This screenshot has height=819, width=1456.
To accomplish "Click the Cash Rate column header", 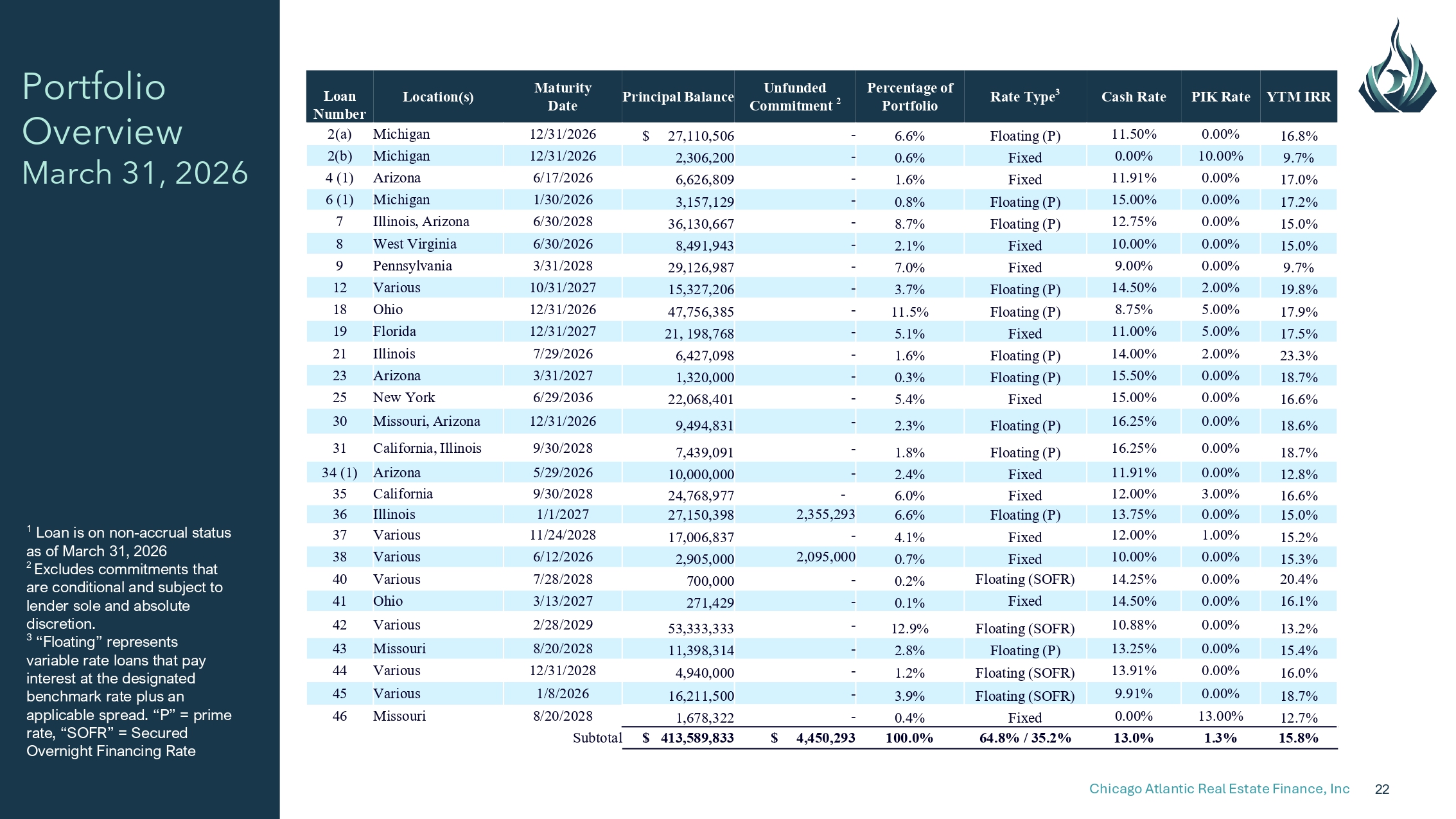I will [x=1134, y=97].
